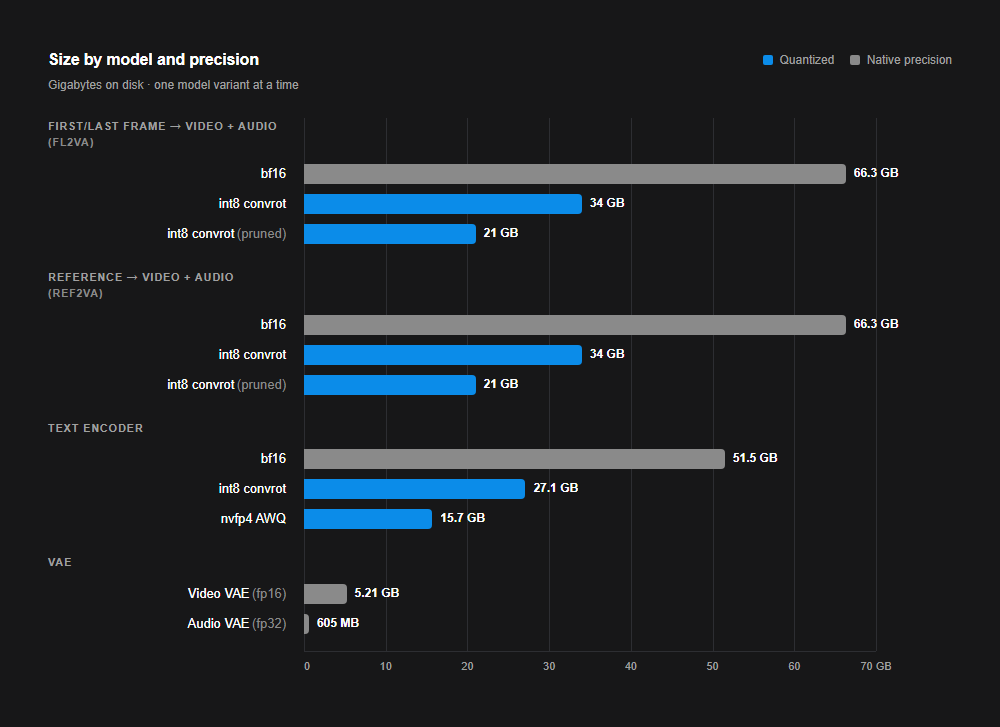Select the Text Encoder int8 convrot bar

click(x=415, y=488)
